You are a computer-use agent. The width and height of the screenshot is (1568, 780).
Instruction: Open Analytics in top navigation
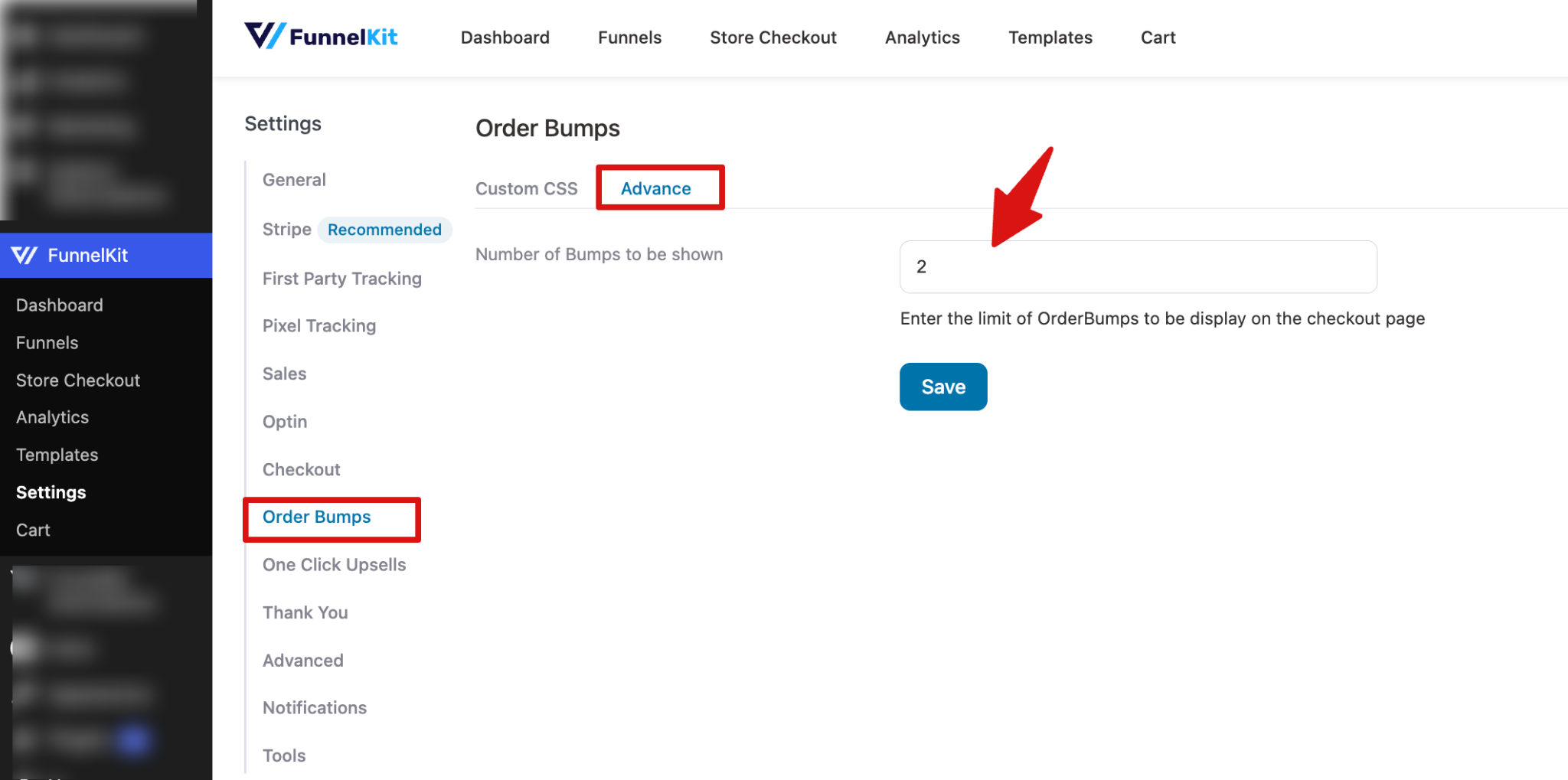922,38
